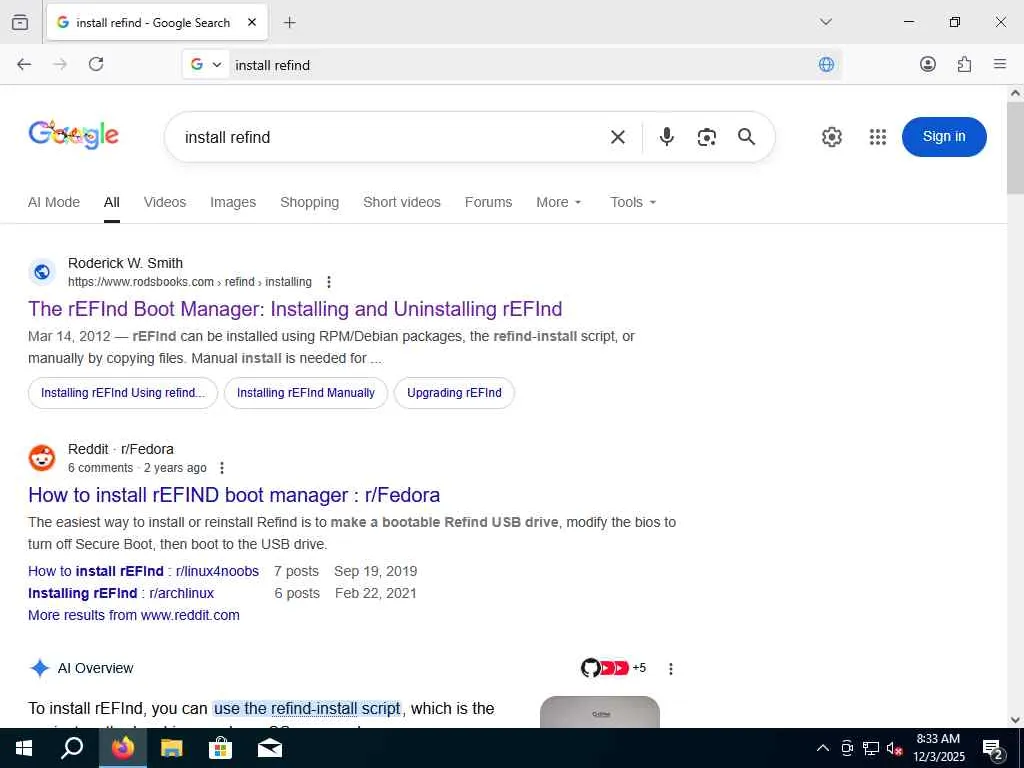Viewport: 1024px width, 768px height.
Task: Show hidden system tray icons chevron
Action: coord(823,748)
